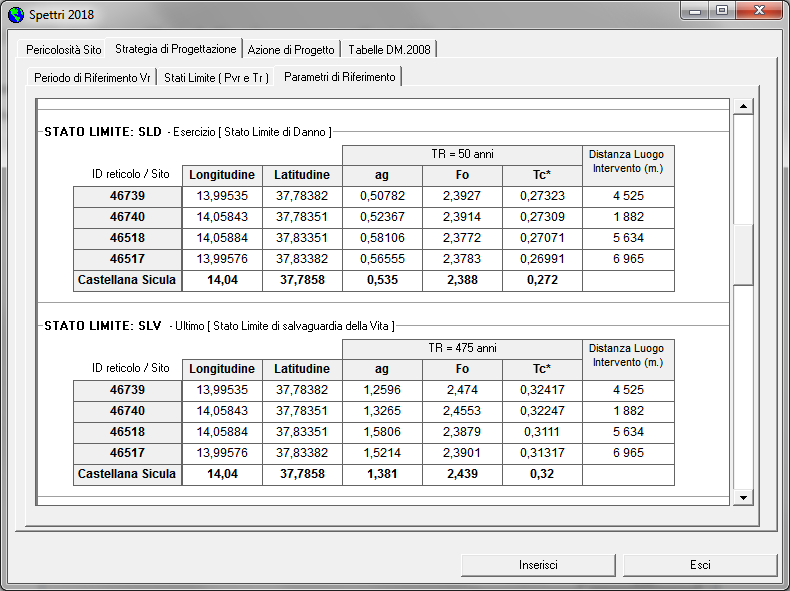Screen dimensions: 790x591
Task: Click the SLD Tc* value 0,27323
Action: point(542,196)
